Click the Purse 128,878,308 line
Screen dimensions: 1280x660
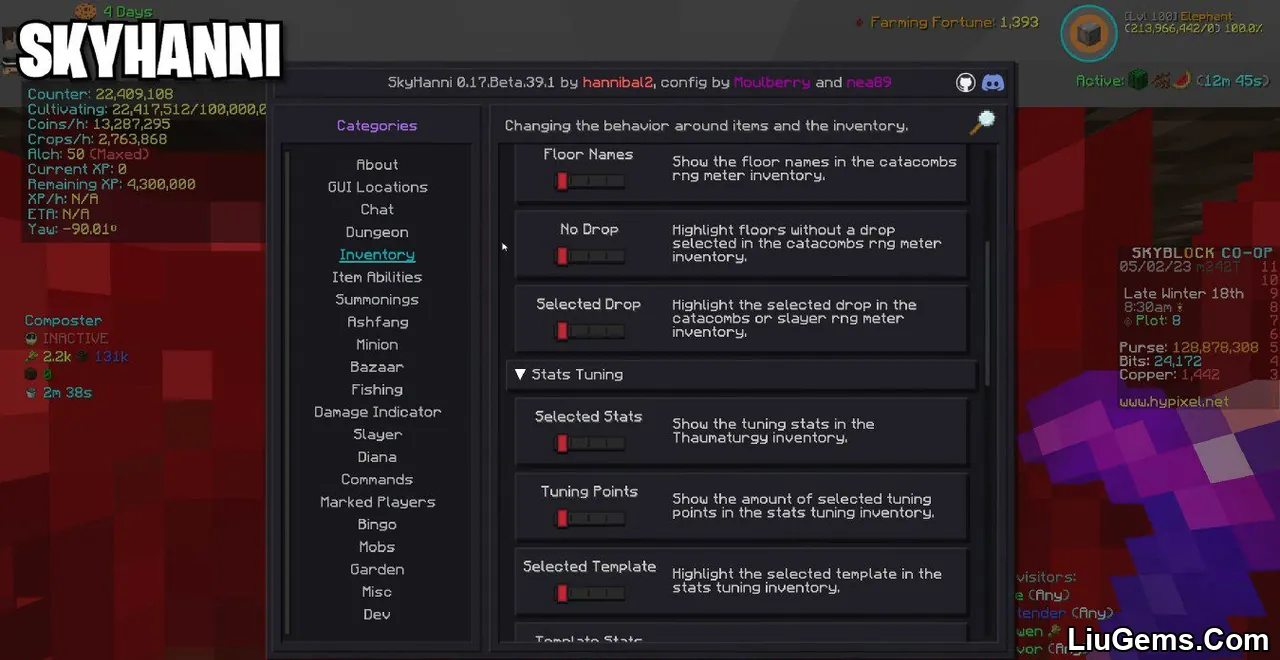[1188, 347]
